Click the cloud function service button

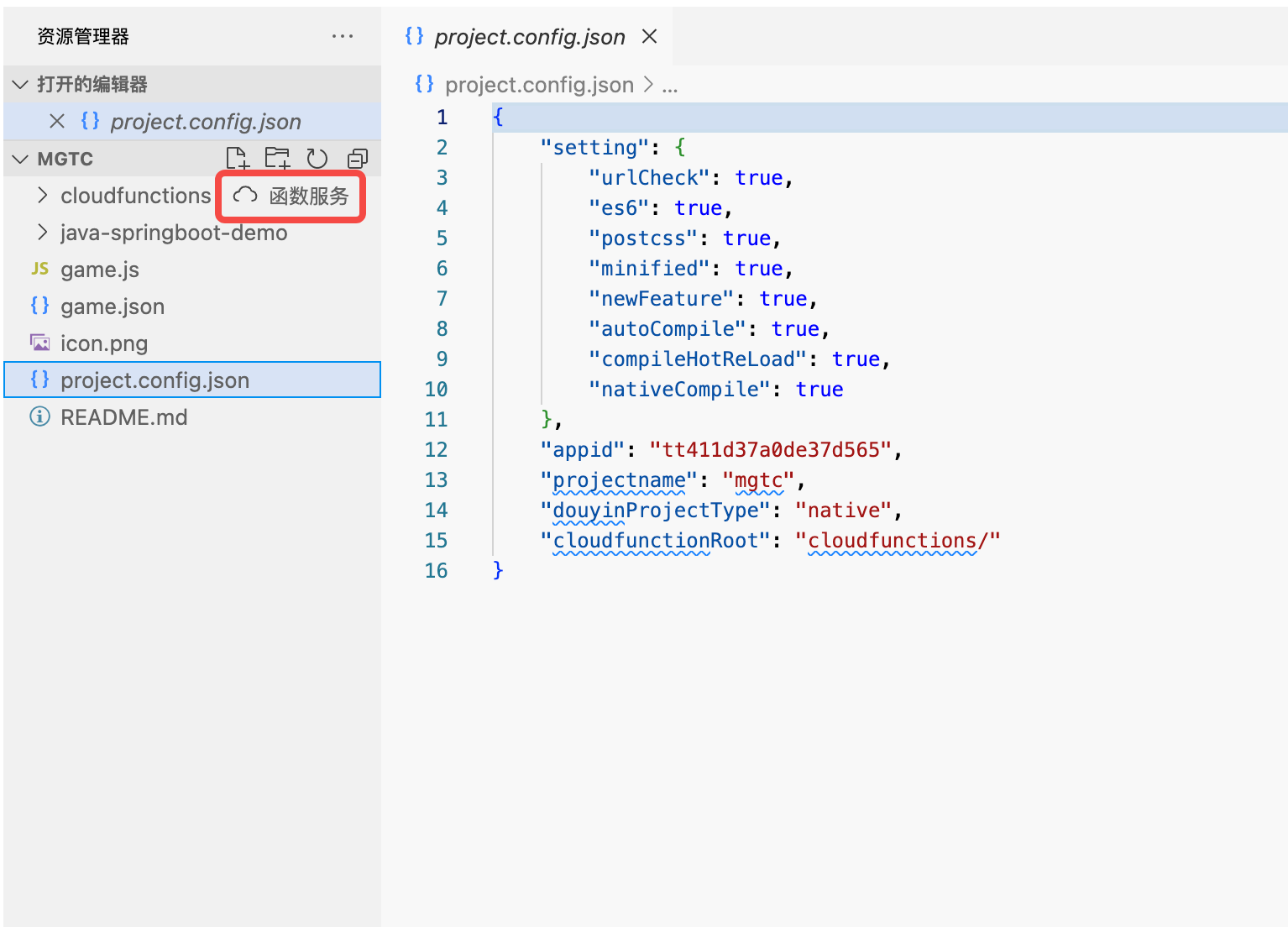[x=291, y=196]
